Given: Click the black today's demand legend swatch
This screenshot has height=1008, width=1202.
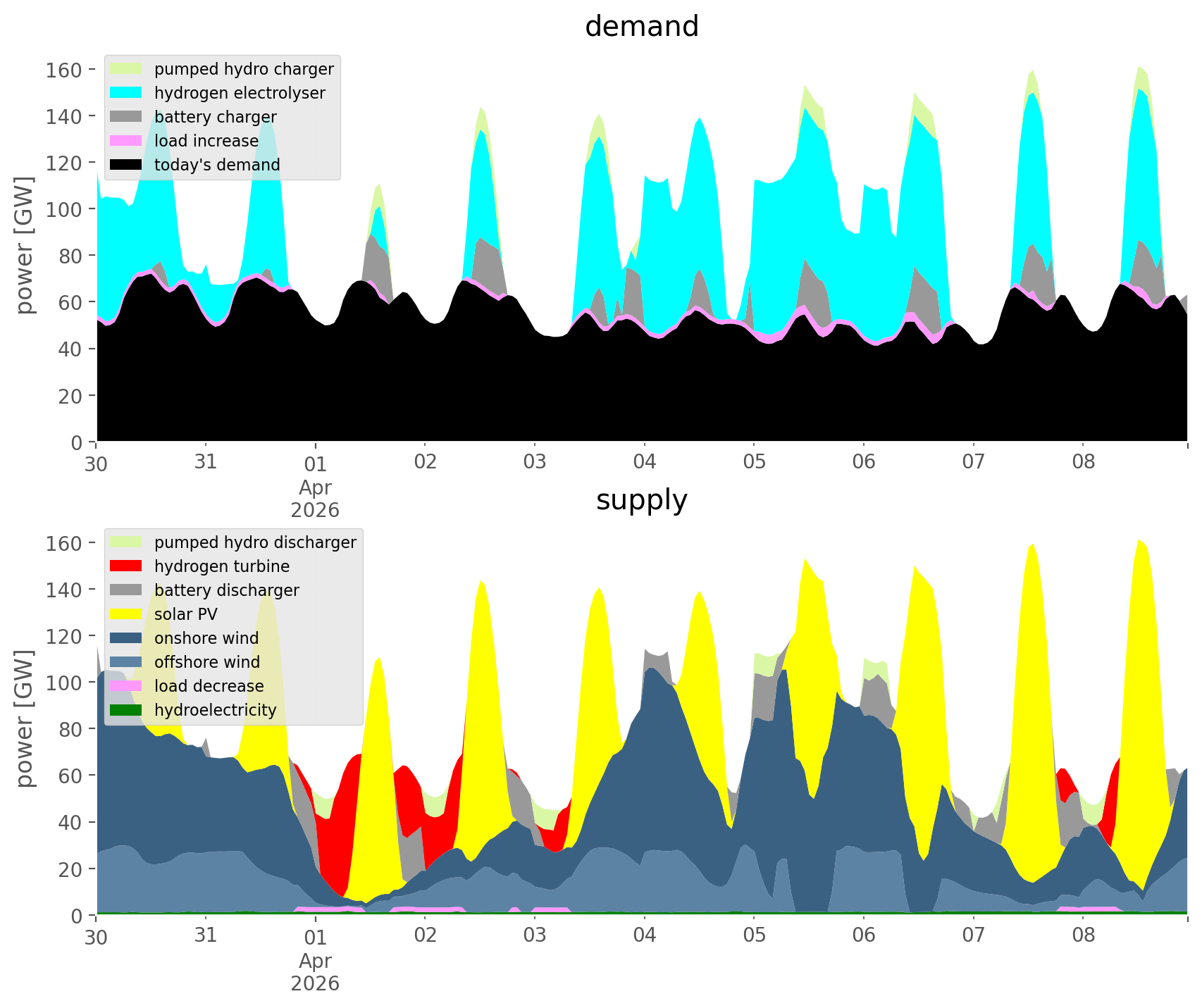Looking at the screenshot, I should point(126,165).
